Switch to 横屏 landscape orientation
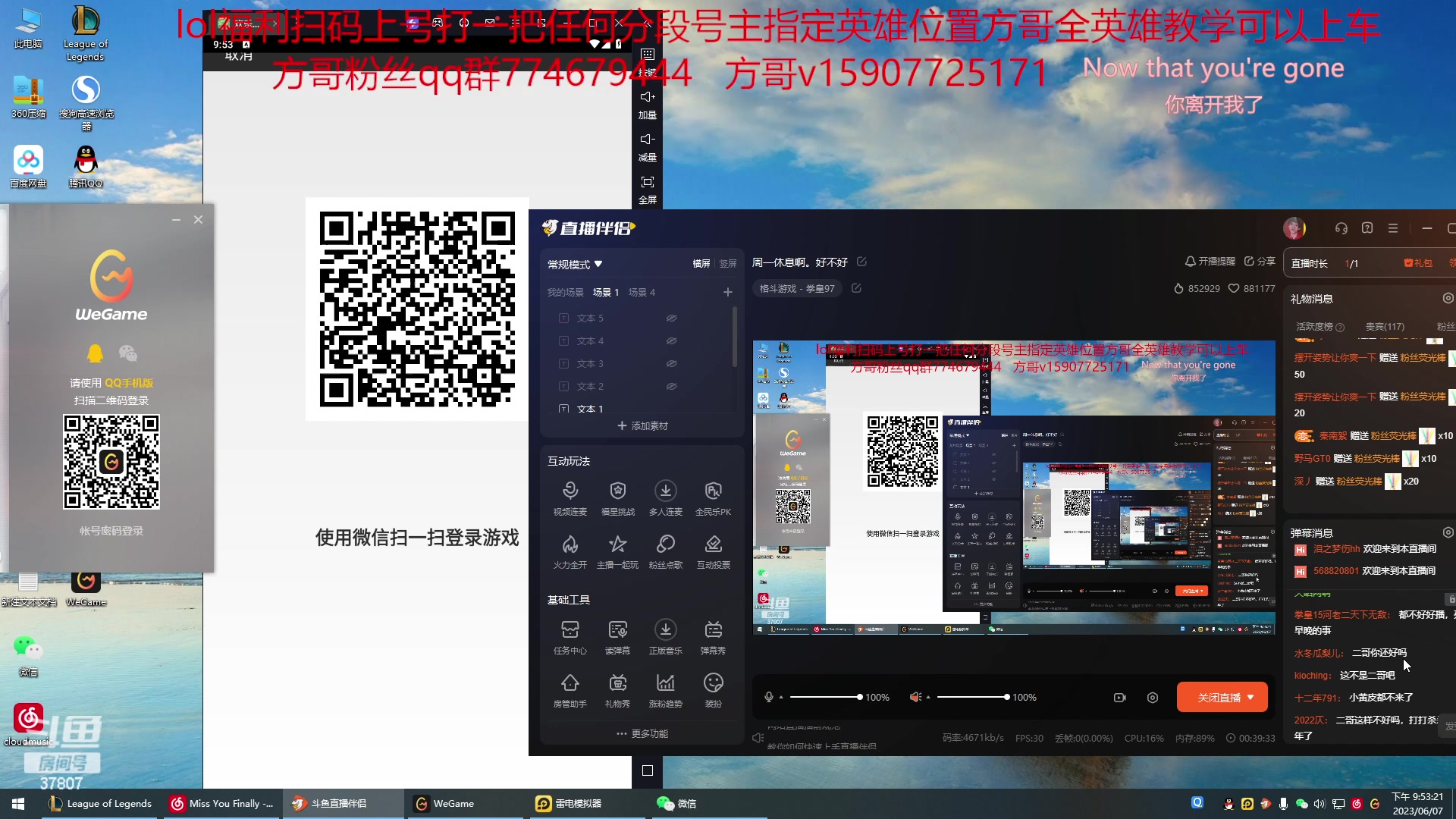 point(701,264)
